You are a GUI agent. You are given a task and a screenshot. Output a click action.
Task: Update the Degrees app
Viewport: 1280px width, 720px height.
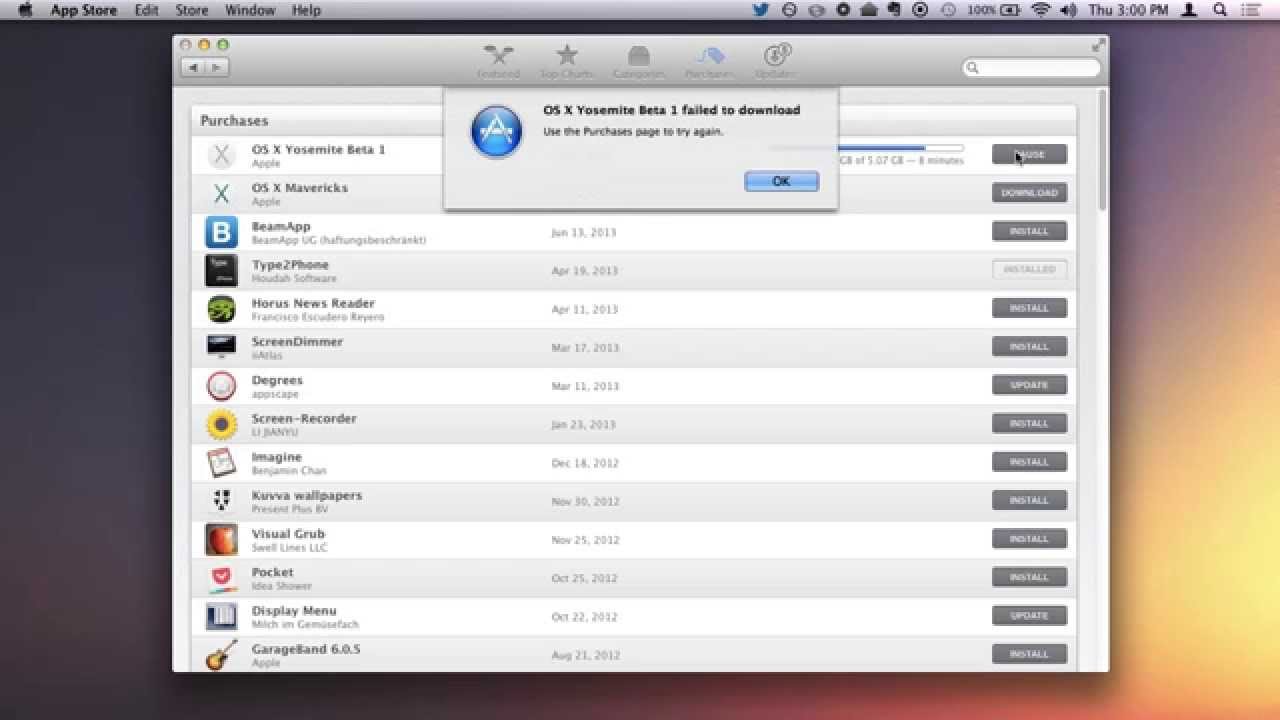[1029, 385]
